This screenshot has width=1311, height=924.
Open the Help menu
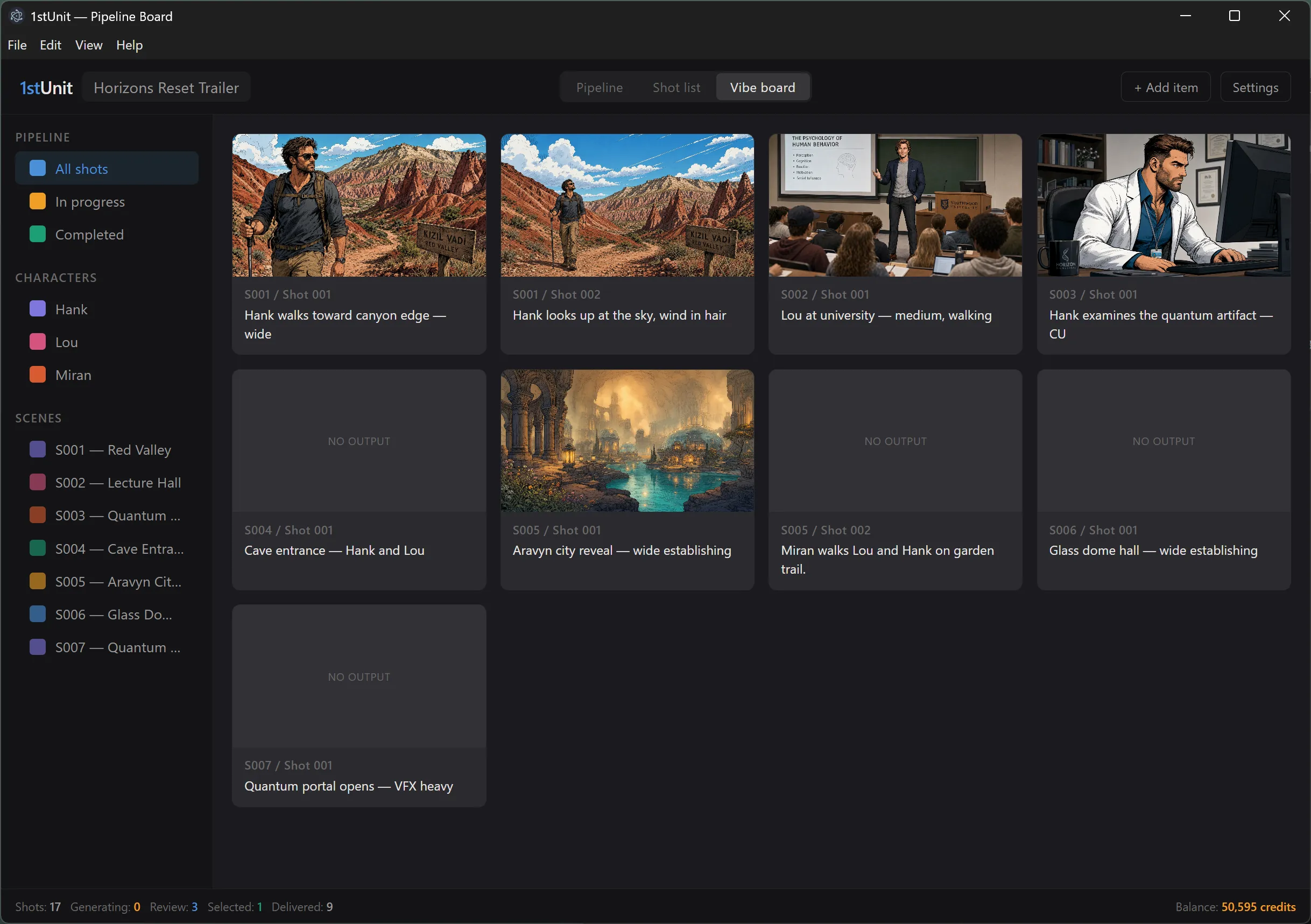pyautogui.click(x=129, y=45)
